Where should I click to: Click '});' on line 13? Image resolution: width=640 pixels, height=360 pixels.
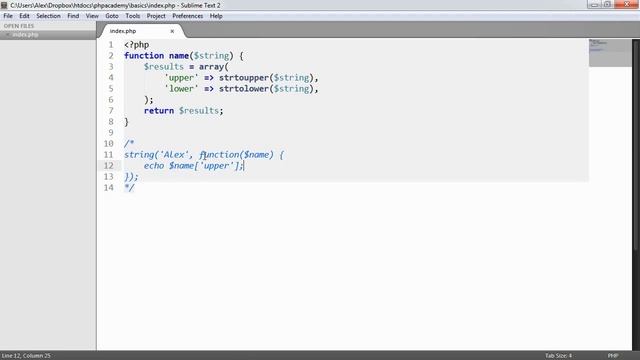(x=131, y=177)
